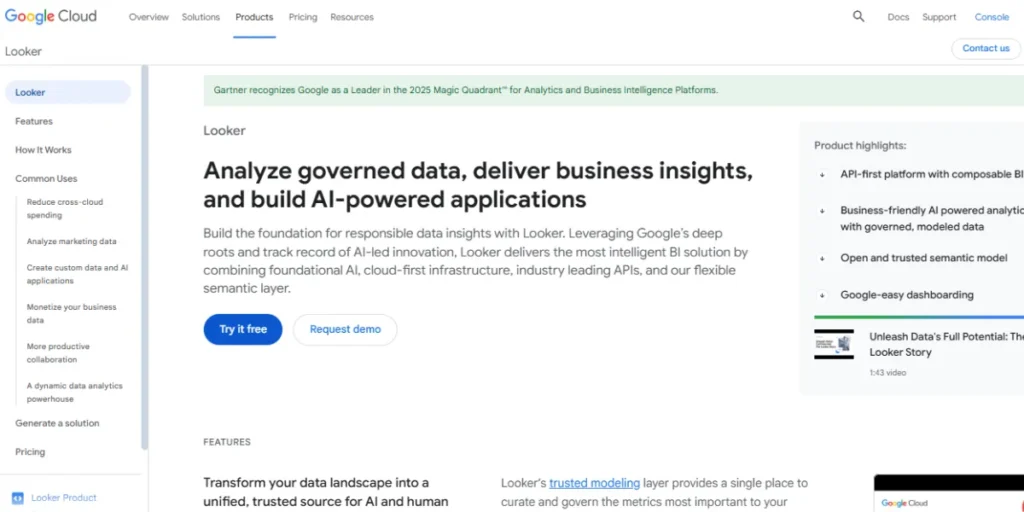
Task: Jump to Generate a solution section
Action: click(57, 423)
